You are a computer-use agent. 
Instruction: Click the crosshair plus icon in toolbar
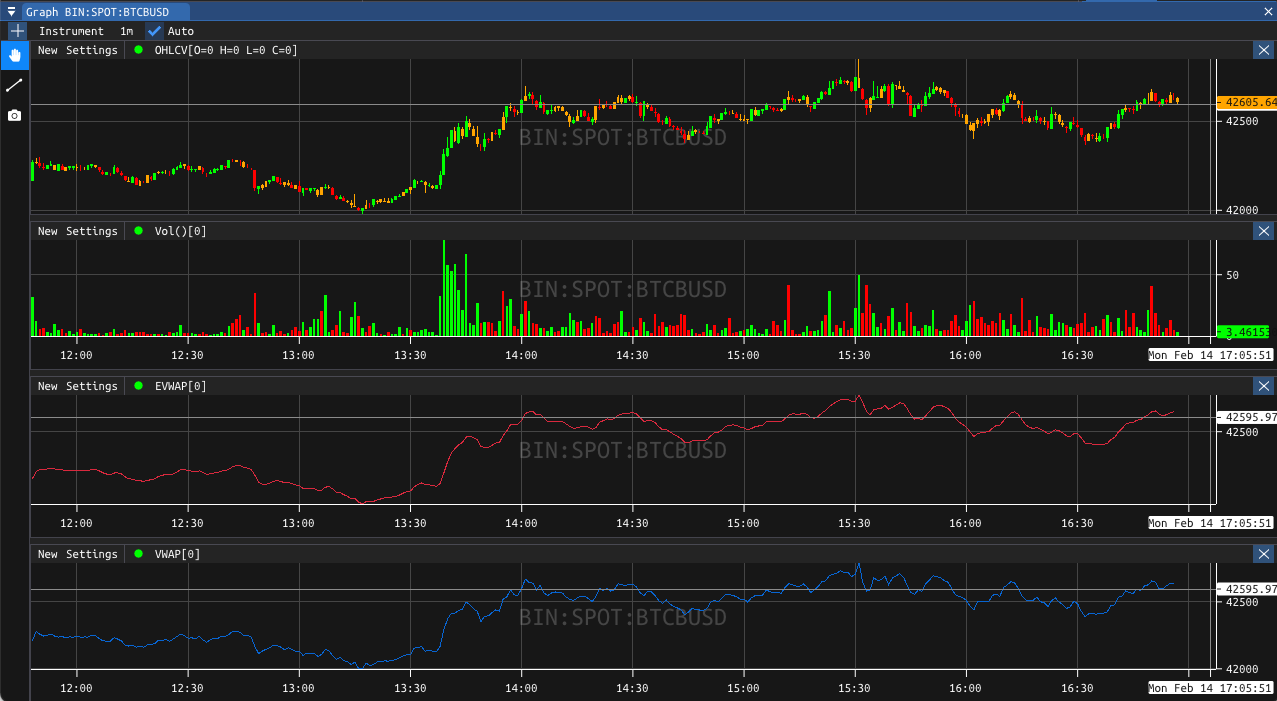pyautogui.click(x=17, y=31)
